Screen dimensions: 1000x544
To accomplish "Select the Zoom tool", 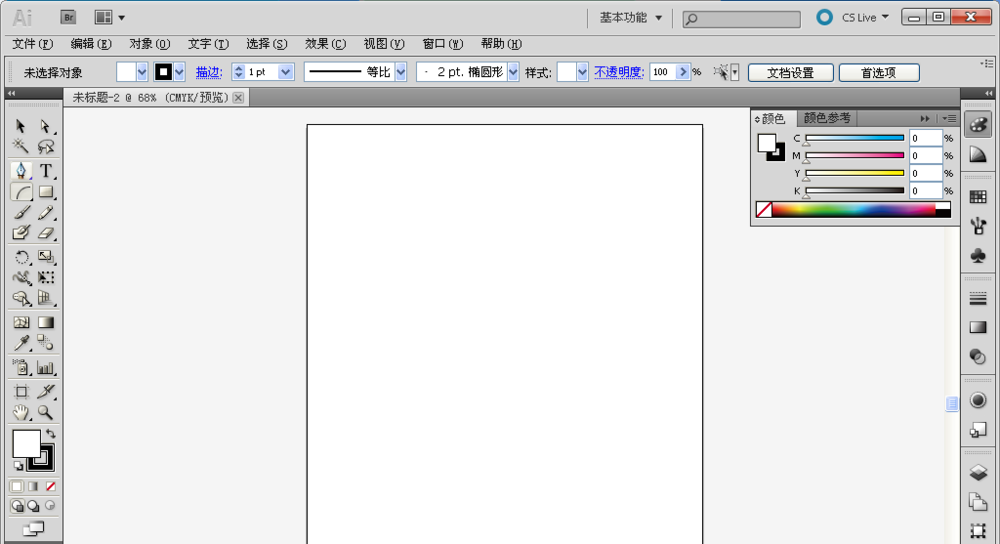I will 45,412.
